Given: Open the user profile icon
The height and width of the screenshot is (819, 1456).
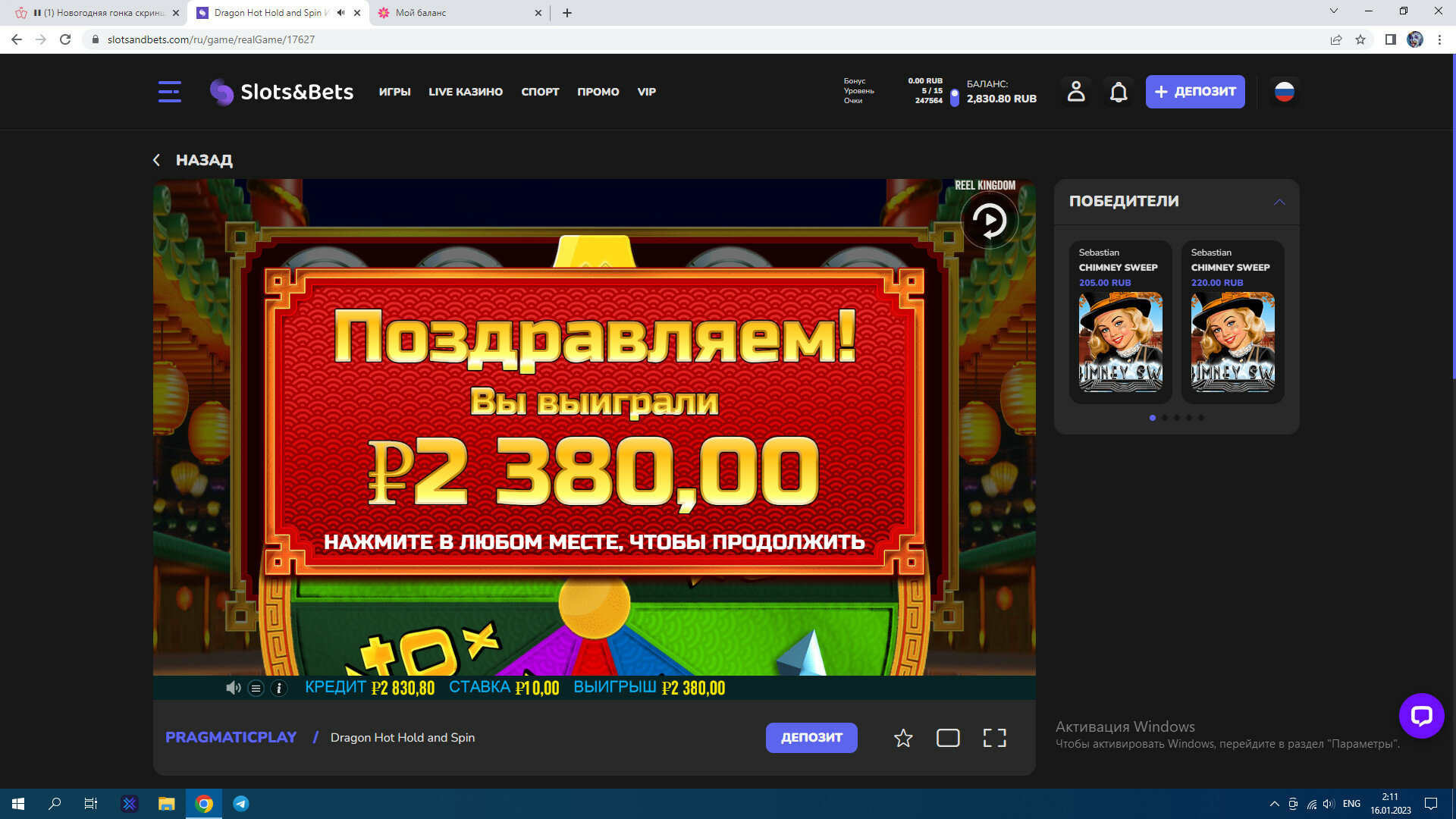Looking at the screenshot, I should 1076,92.
